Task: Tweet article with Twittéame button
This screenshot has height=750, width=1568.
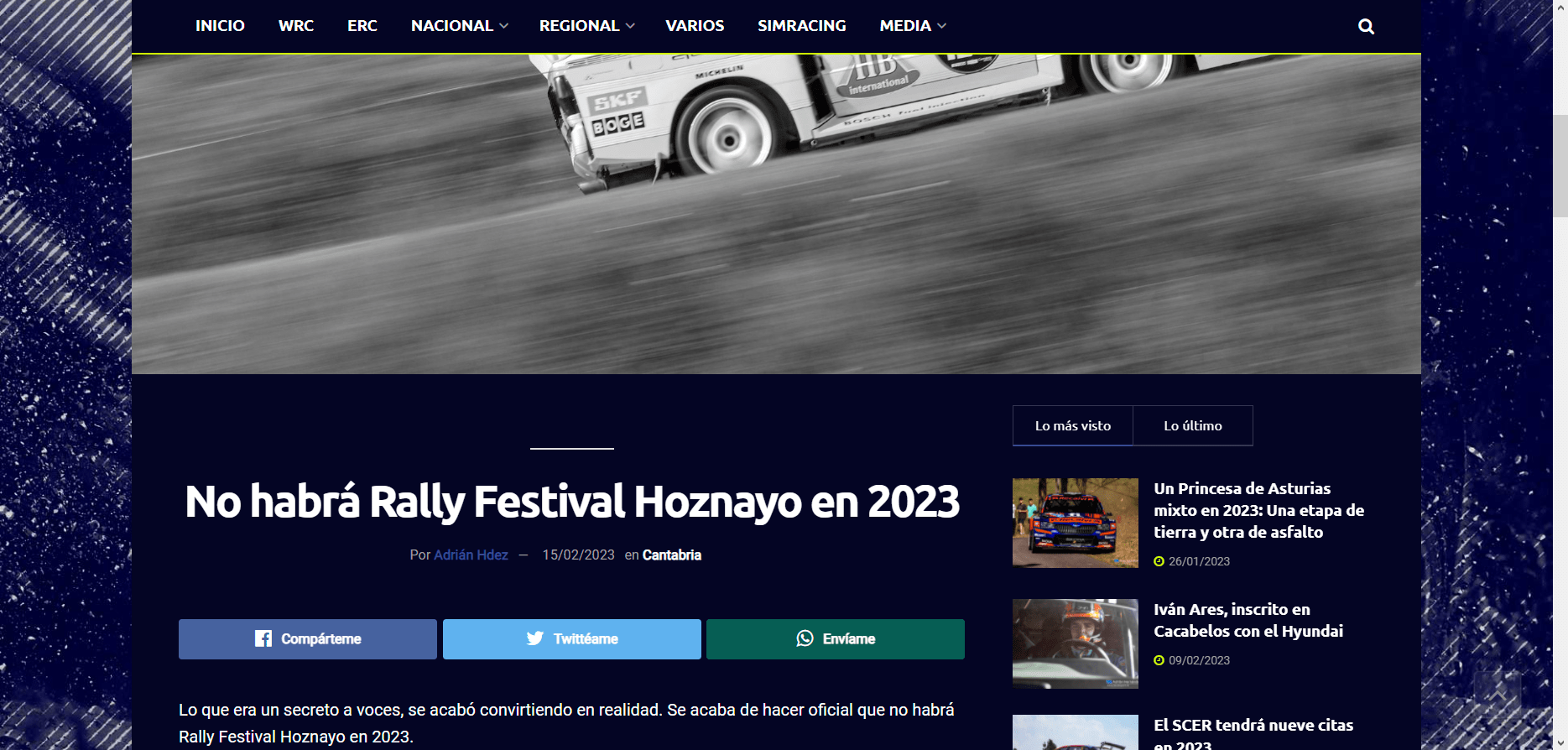Action: point(572,639)
